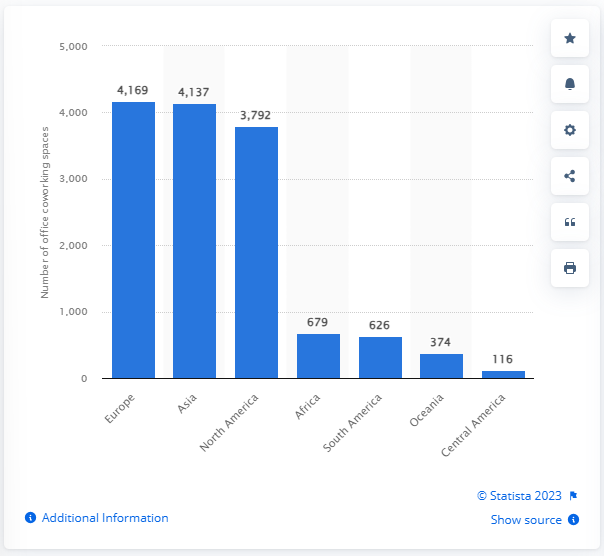Click info icon beside Additional Information
The image size is (604, 556).
pos(30,518)
